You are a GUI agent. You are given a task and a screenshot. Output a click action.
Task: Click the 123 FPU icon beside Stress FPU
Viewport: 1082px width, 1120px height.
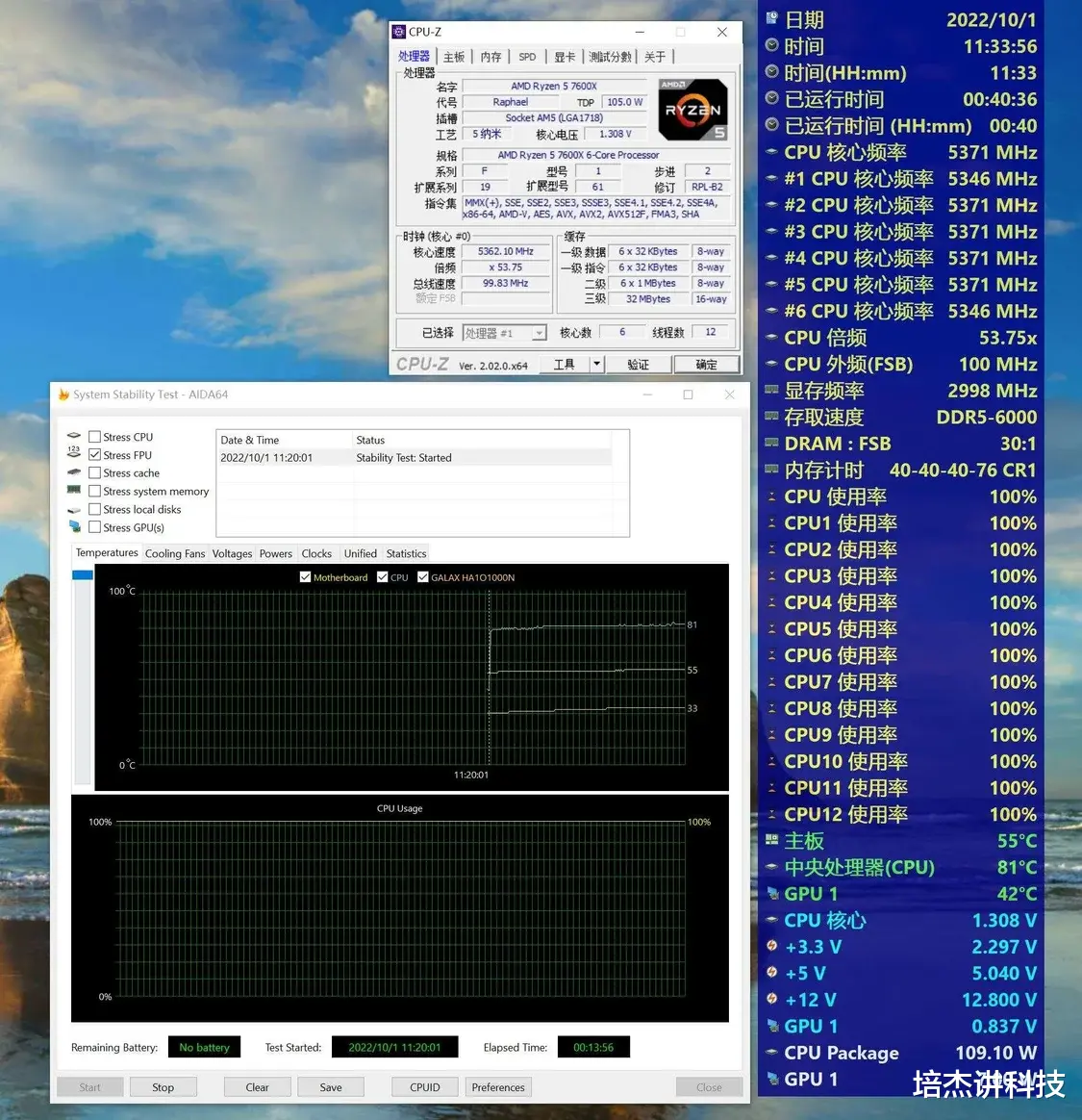pyautogui.click(x=74, y=454)
